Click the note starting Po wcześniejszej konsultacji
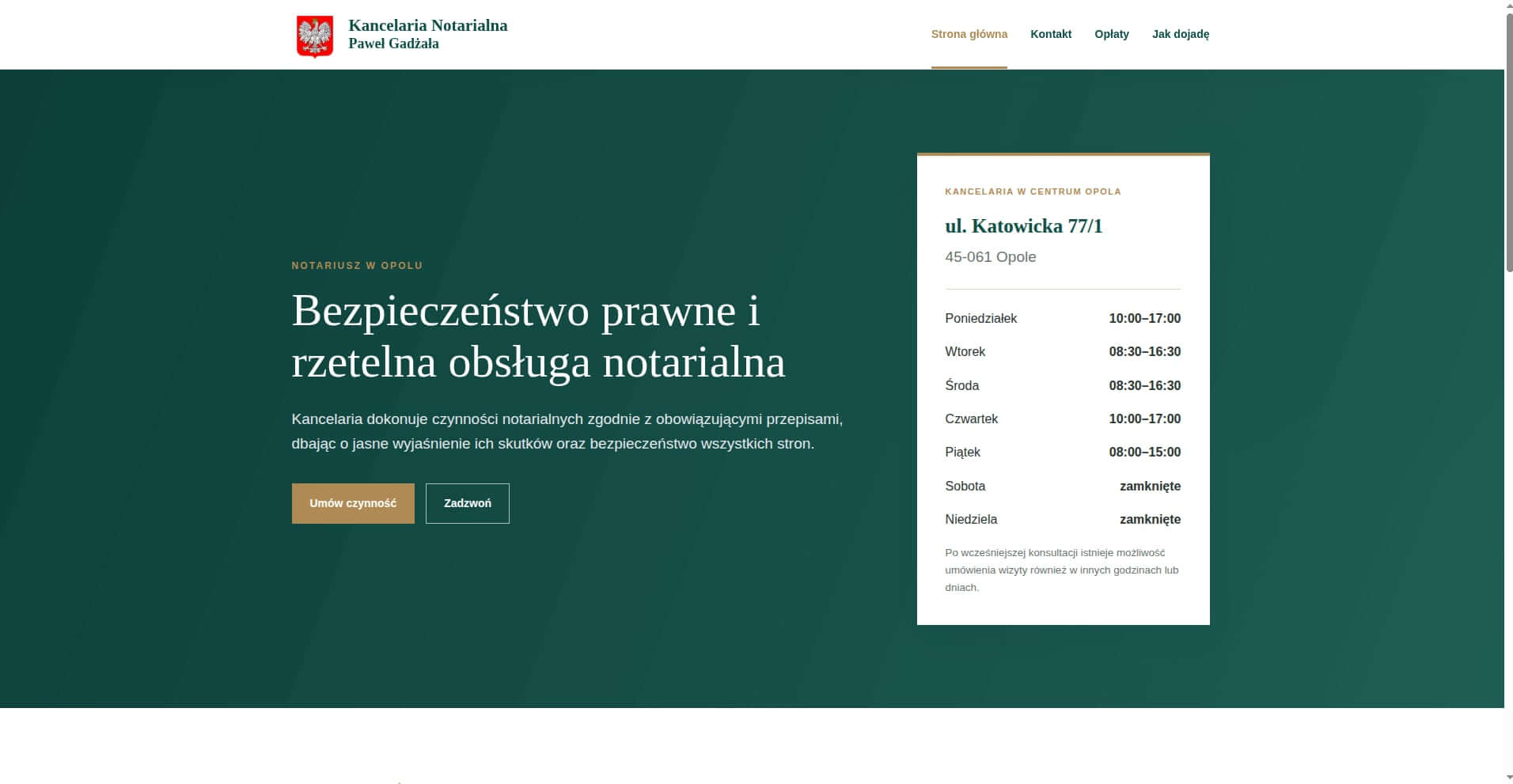The width and height of the screenshot is (1513, 784). pos(1062,570)
